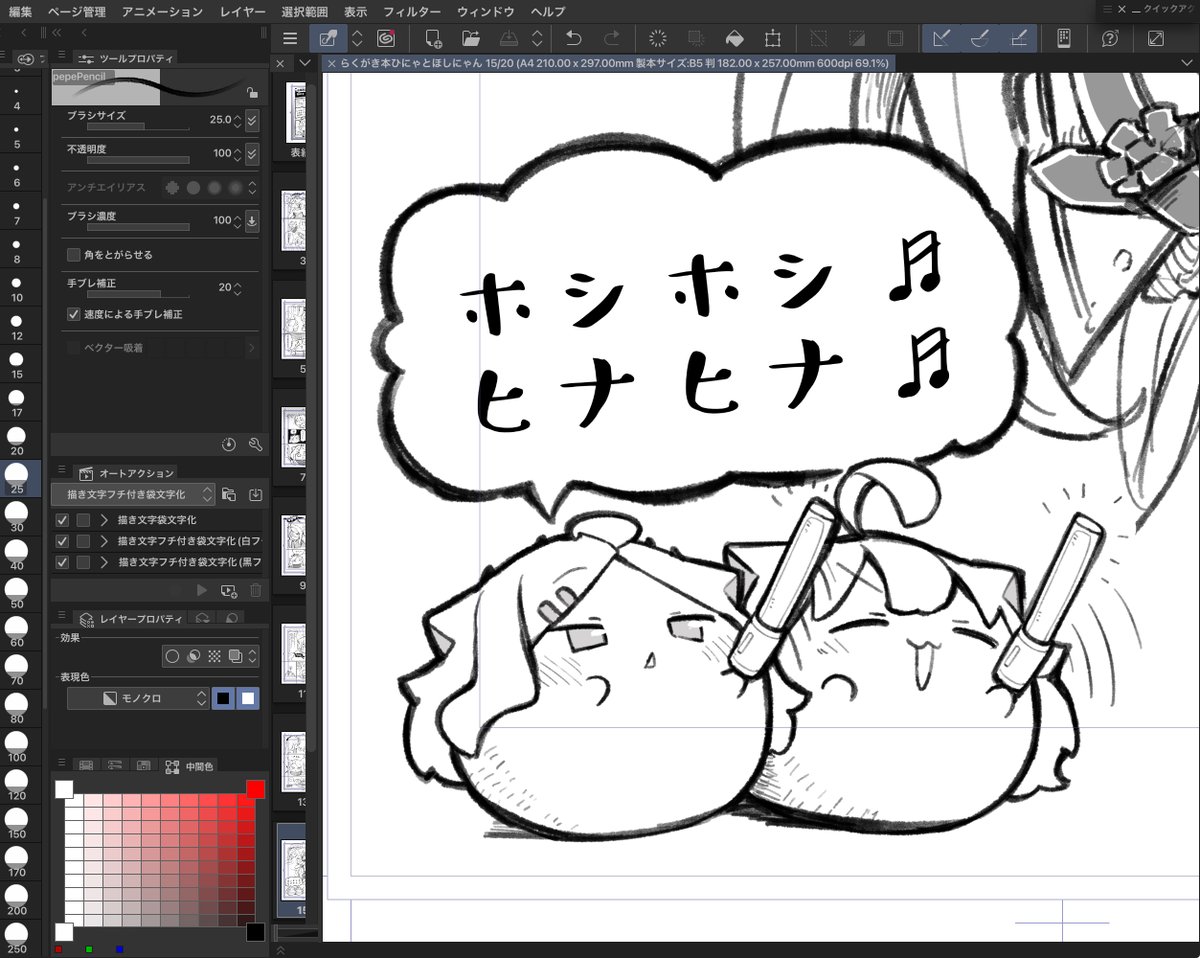Open opacity dynamics settings button
Screen dimensions: 1200x958
coord(252,154)
